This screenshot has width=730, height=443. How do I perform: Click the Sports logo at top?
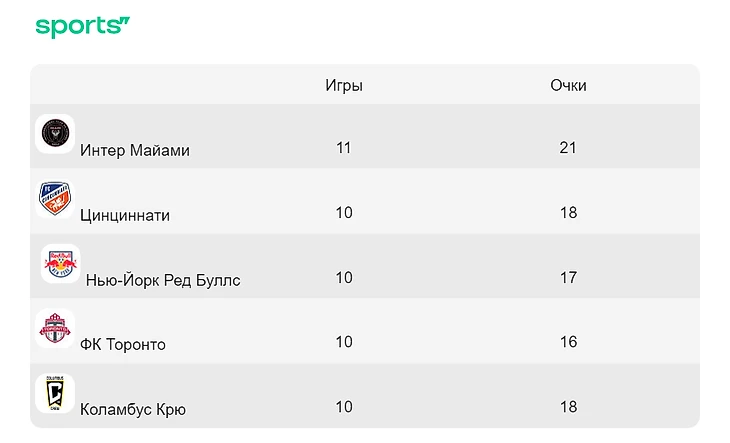[x=82, y=27]
